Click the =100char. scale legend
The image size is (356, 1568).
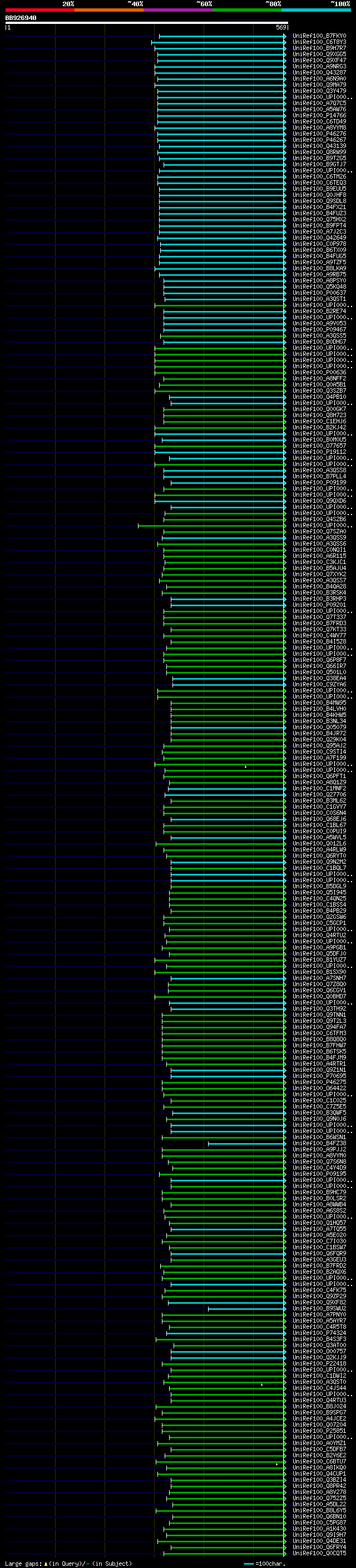tap(264, 1563)
